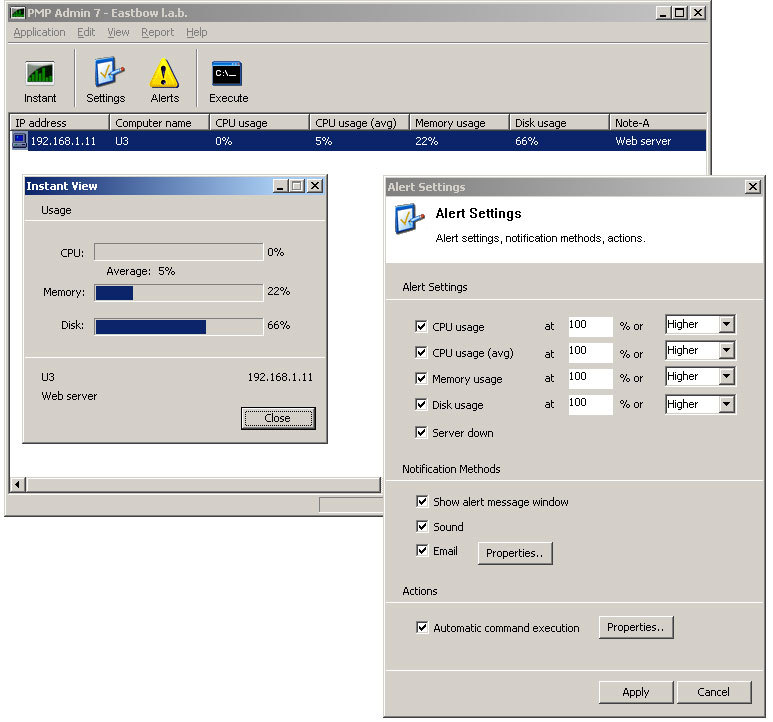Open the Settings toolbar icon
Image resolution: width=773 pixels, height=722 pixels.
[105, 80]
